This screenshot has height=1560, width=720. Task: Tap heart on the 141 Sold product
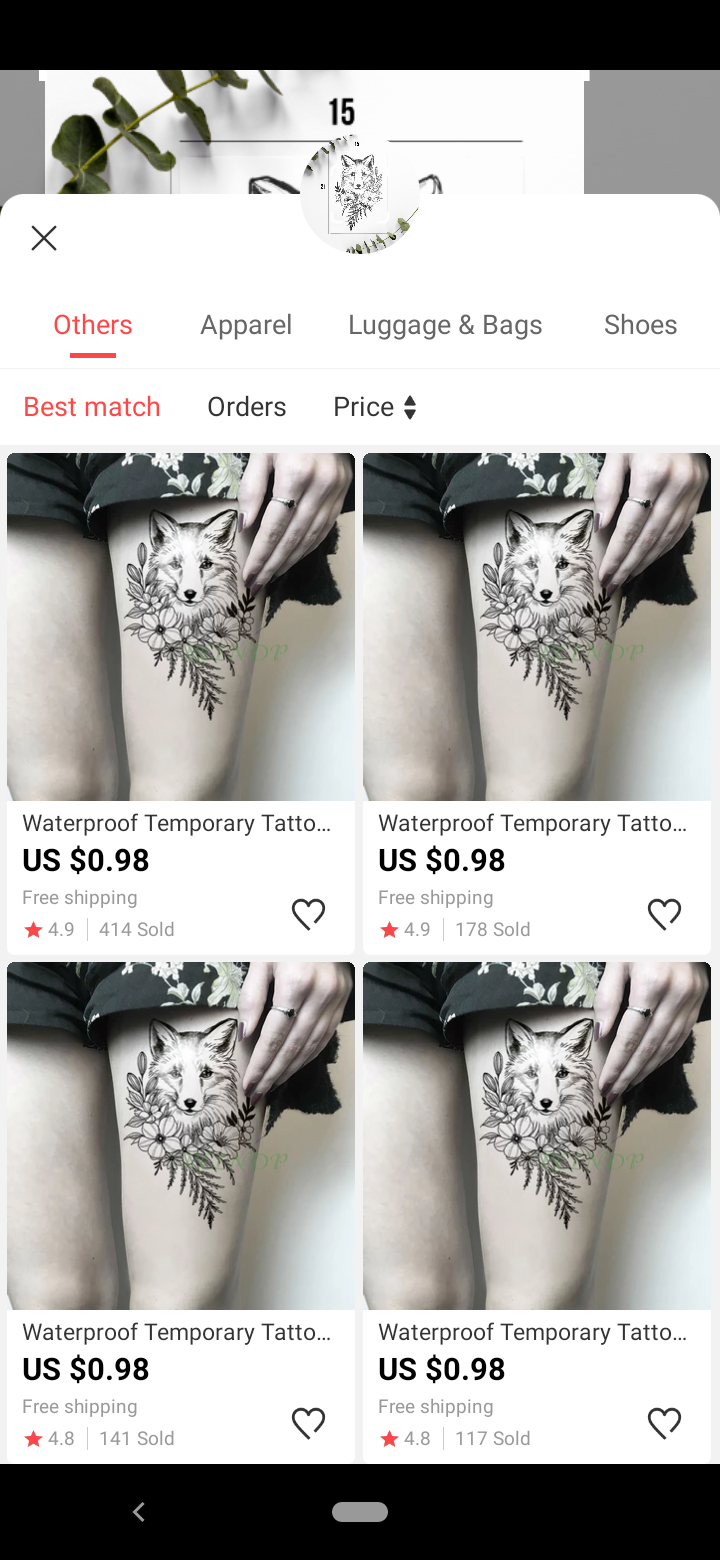[x=308, y=1423]
